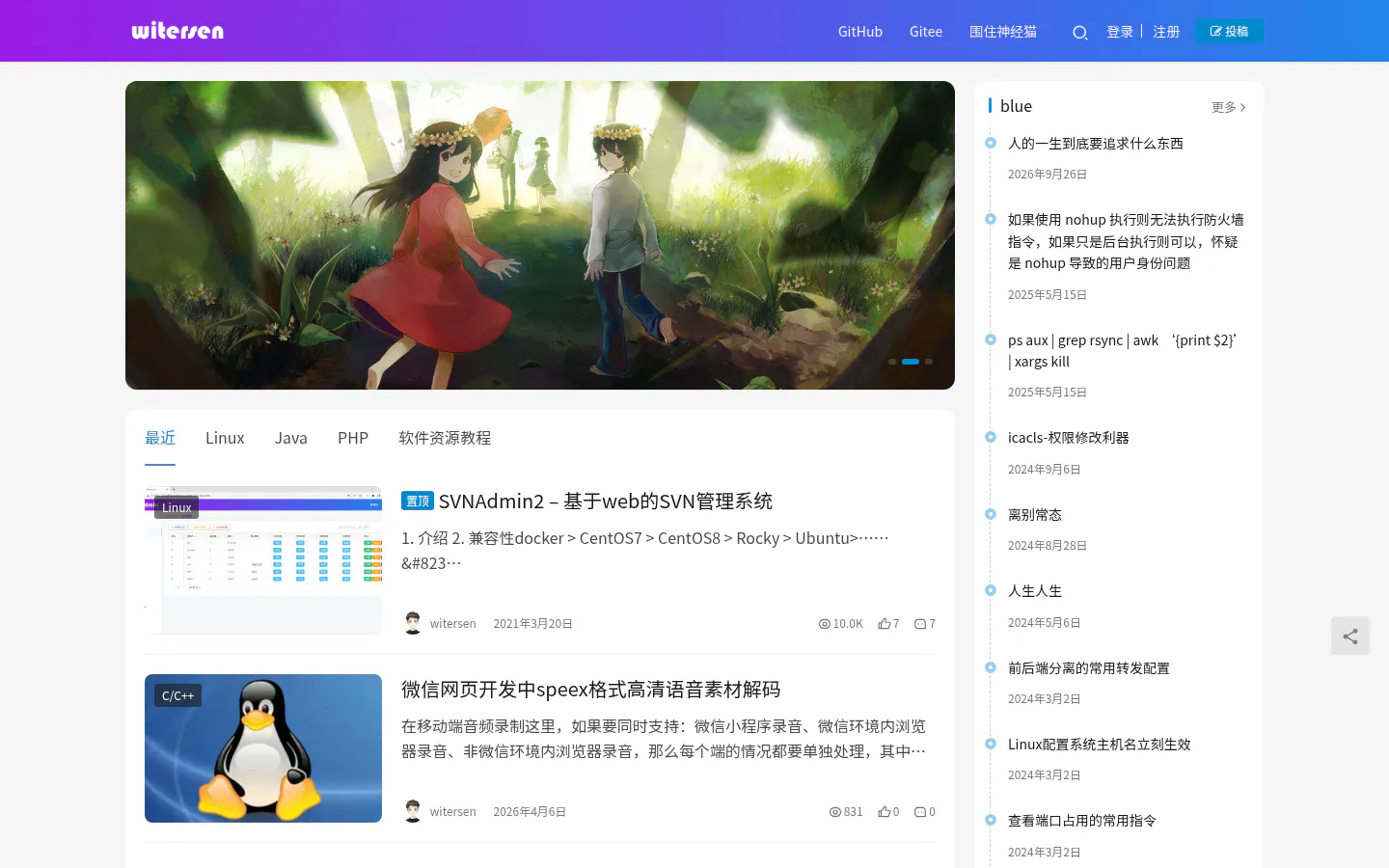The image size is (1389, 868).
Task: Click date 2021年3月20日
Action: (x=533, y=624)
